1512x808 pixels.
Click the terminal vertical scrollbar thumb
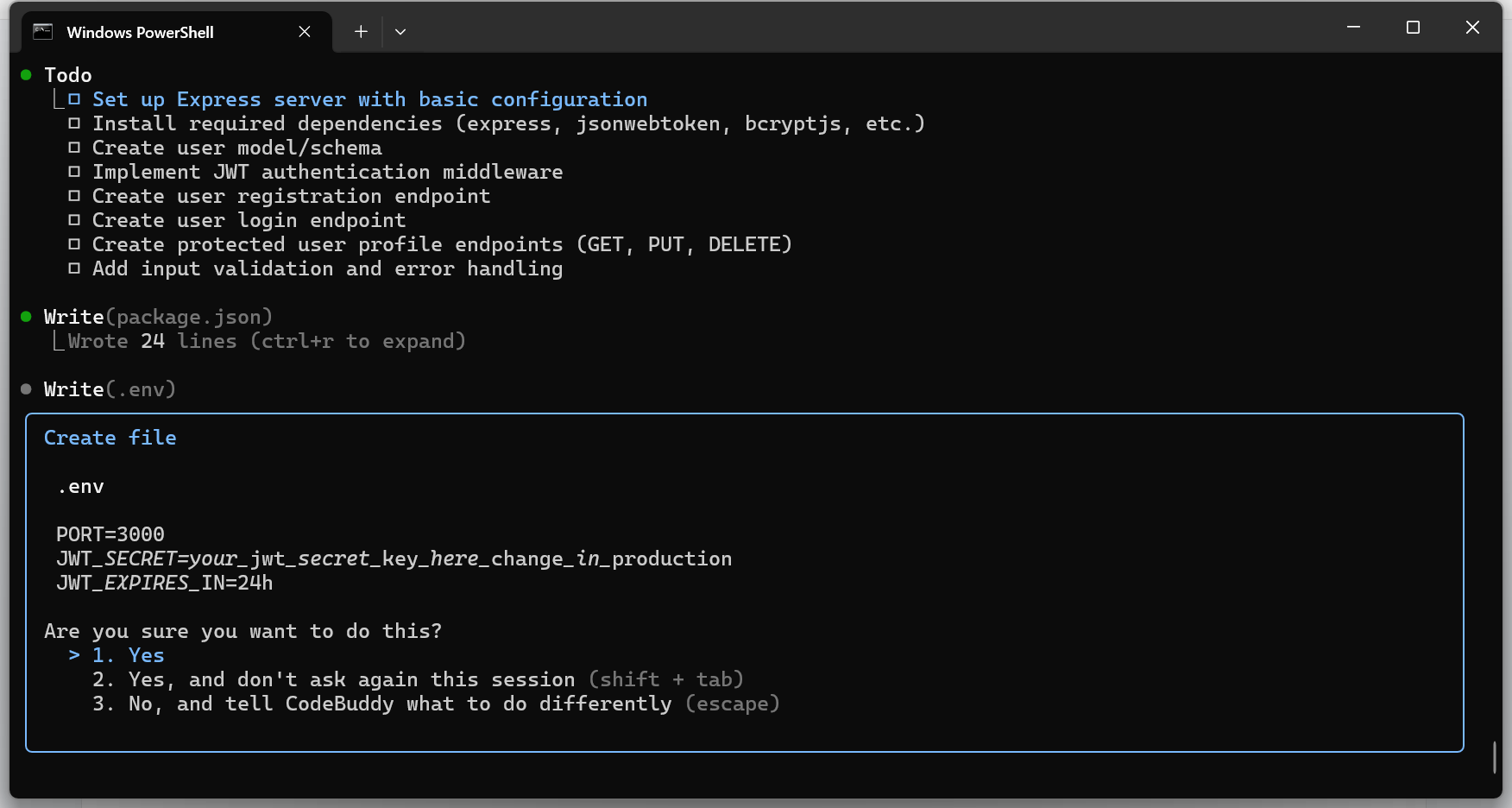(1494, 756)
